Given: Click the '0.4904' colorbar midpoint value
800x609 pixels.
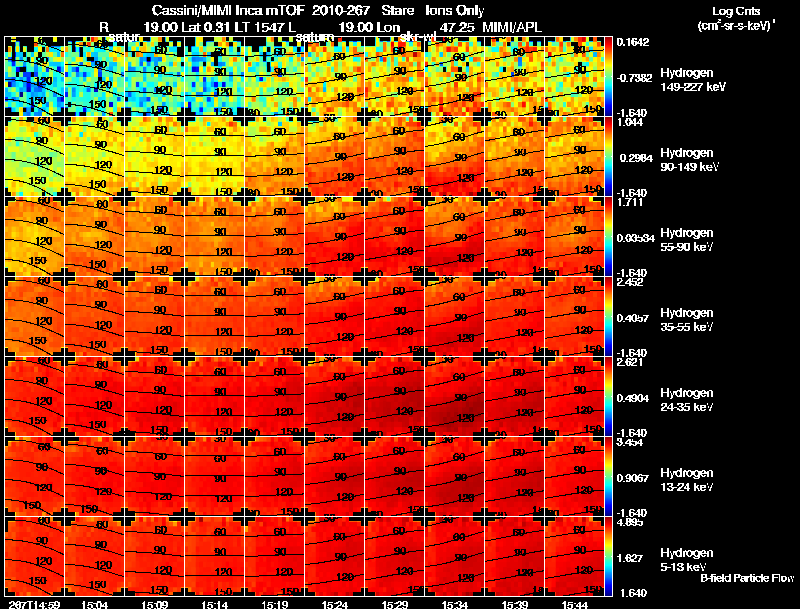Looking at the screenshot, I should (633, 398).
